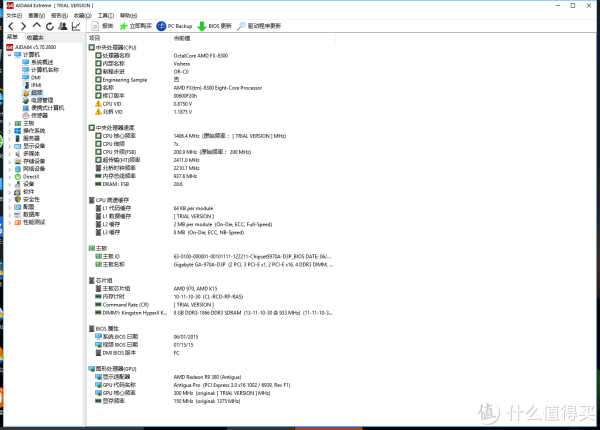The image size is (600, 430).
Task: Click the 项目 column header
Action: click(x=129, y=38)
